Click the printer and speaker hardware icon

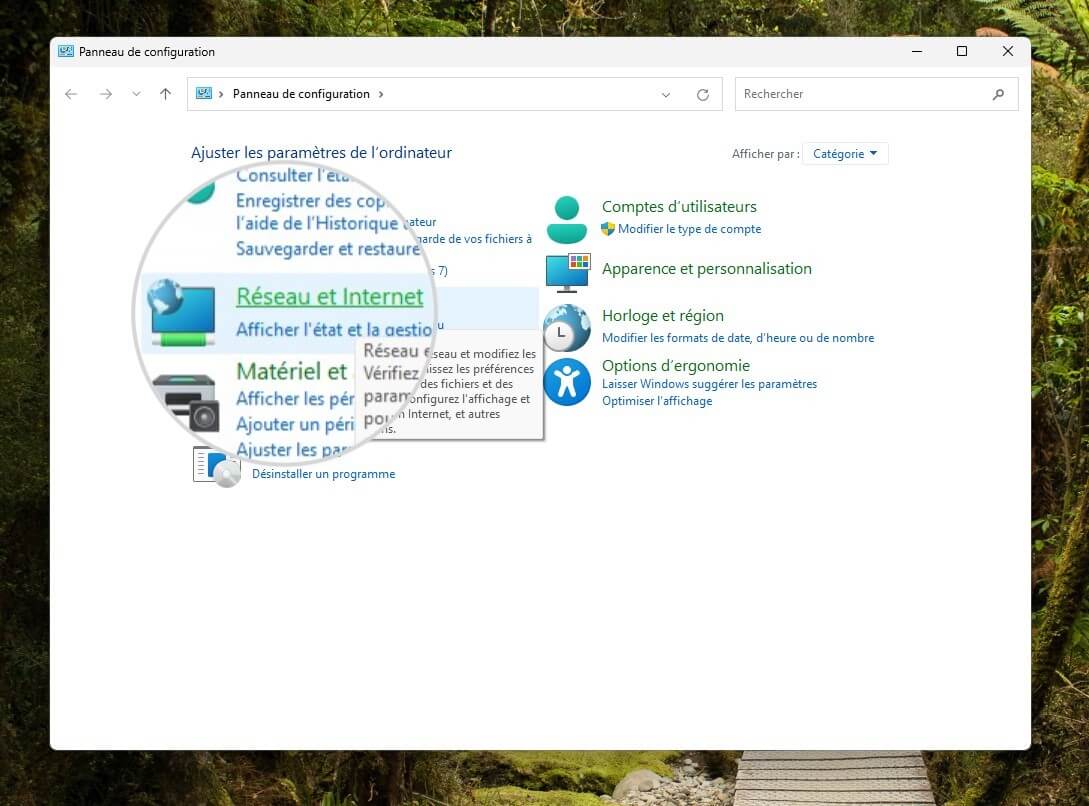pyautogui.click(x=185, y=403)
